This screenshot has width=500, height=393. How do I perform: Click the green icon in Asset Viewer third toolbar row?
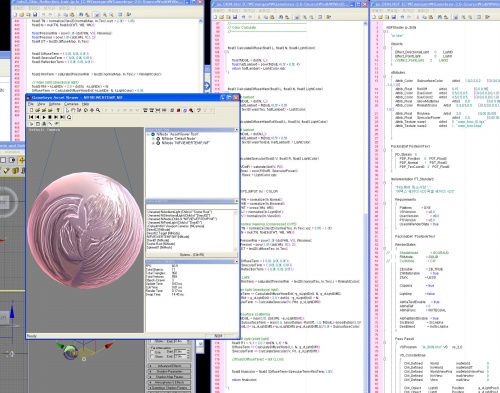(57, 124)
